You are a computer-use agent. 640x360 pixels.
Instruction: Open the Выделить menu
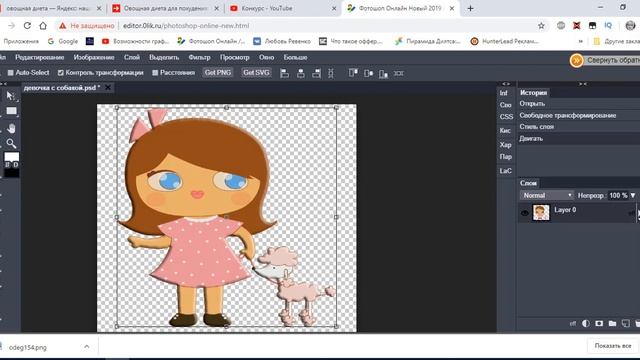pyautogui.click(x=164, y=58)
